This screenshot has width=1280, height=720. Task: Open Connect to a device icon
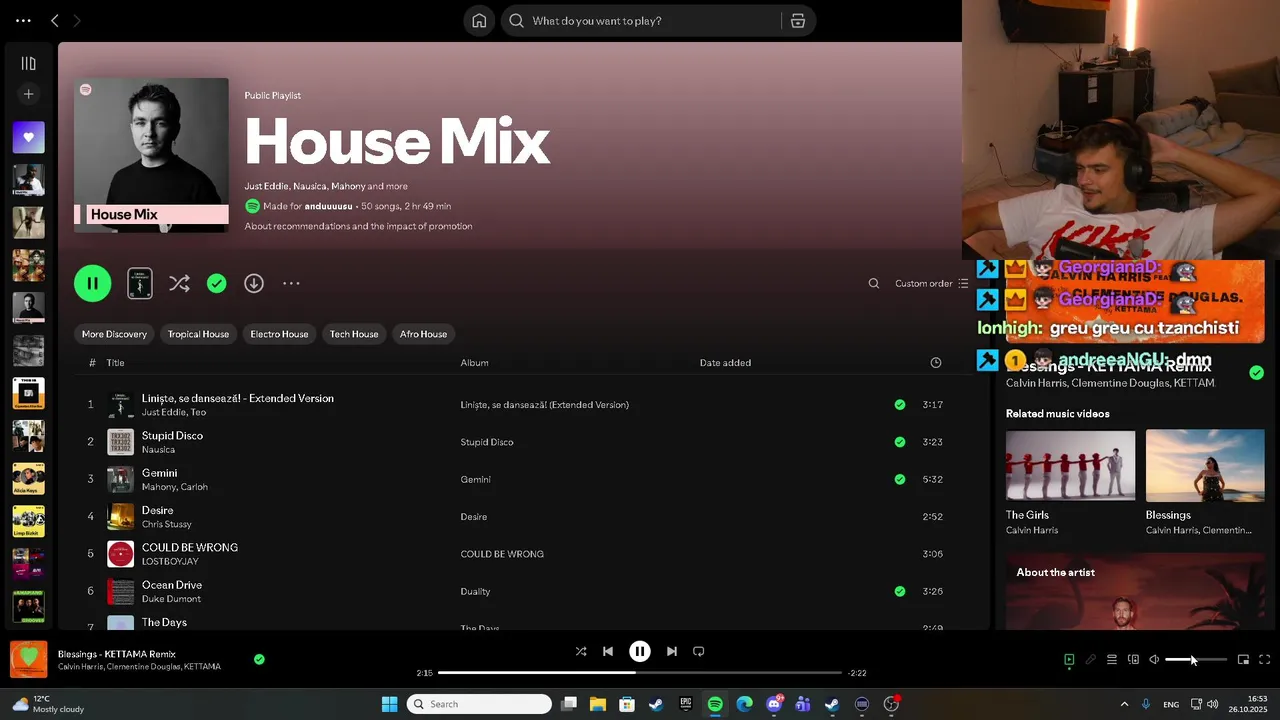pos(1133,660)
